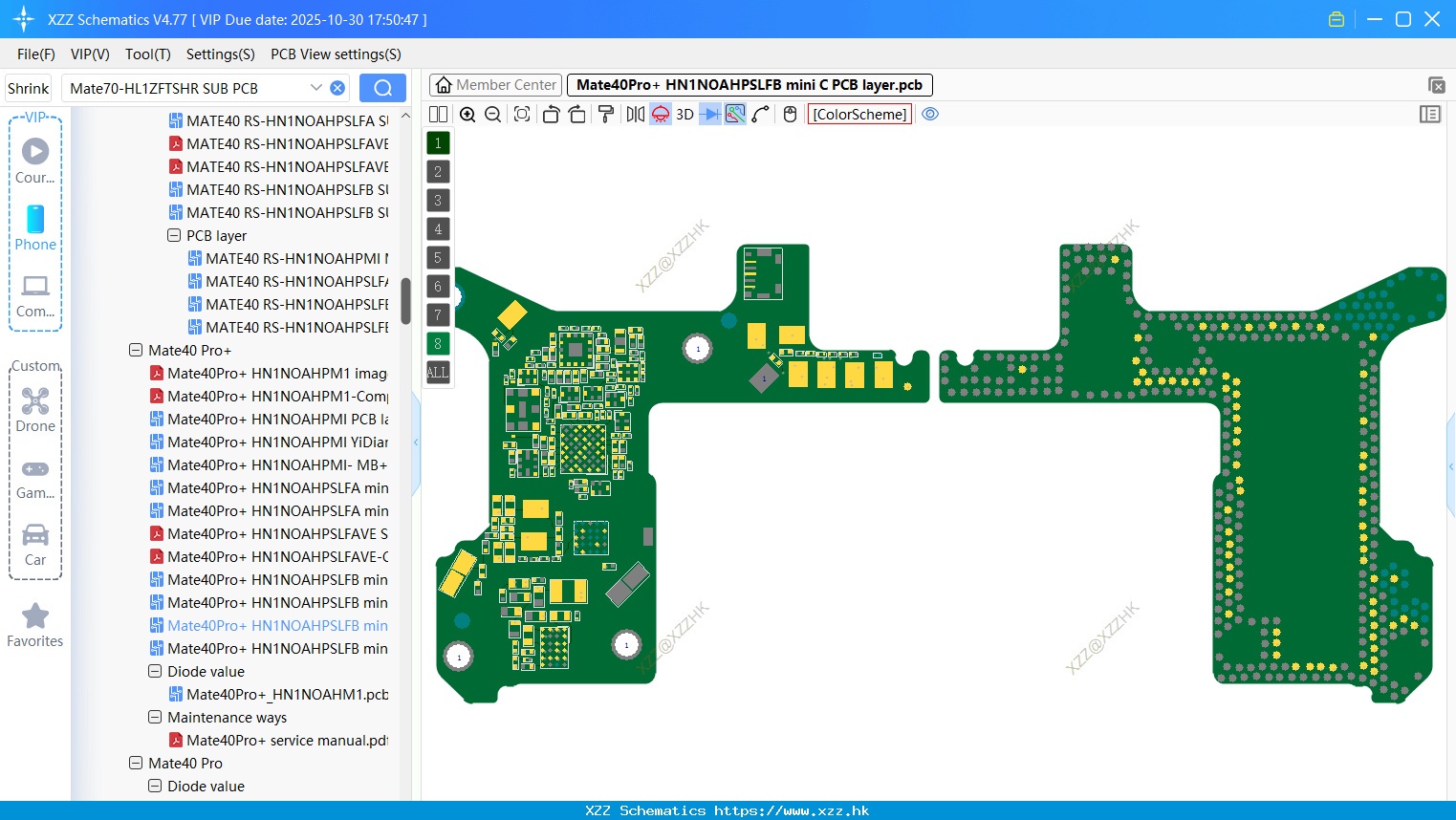1456x820 pixels.
Task: Open Mate40Pro+ HN1NOAHPM1 image file
Action: point(269,373)
